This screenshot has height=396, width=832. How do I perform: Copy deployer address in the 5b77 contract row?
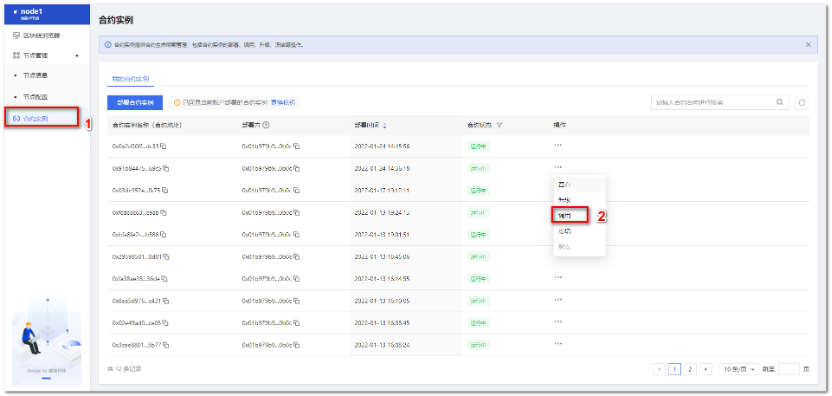click(x=297, y=345)
